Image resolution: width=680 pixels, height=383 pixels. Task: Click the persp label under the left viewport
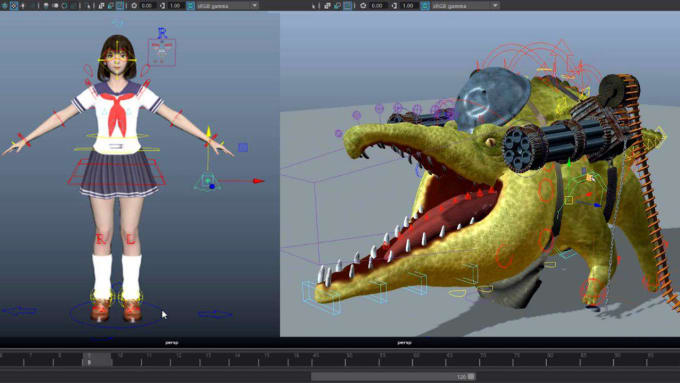click(172, 342)
